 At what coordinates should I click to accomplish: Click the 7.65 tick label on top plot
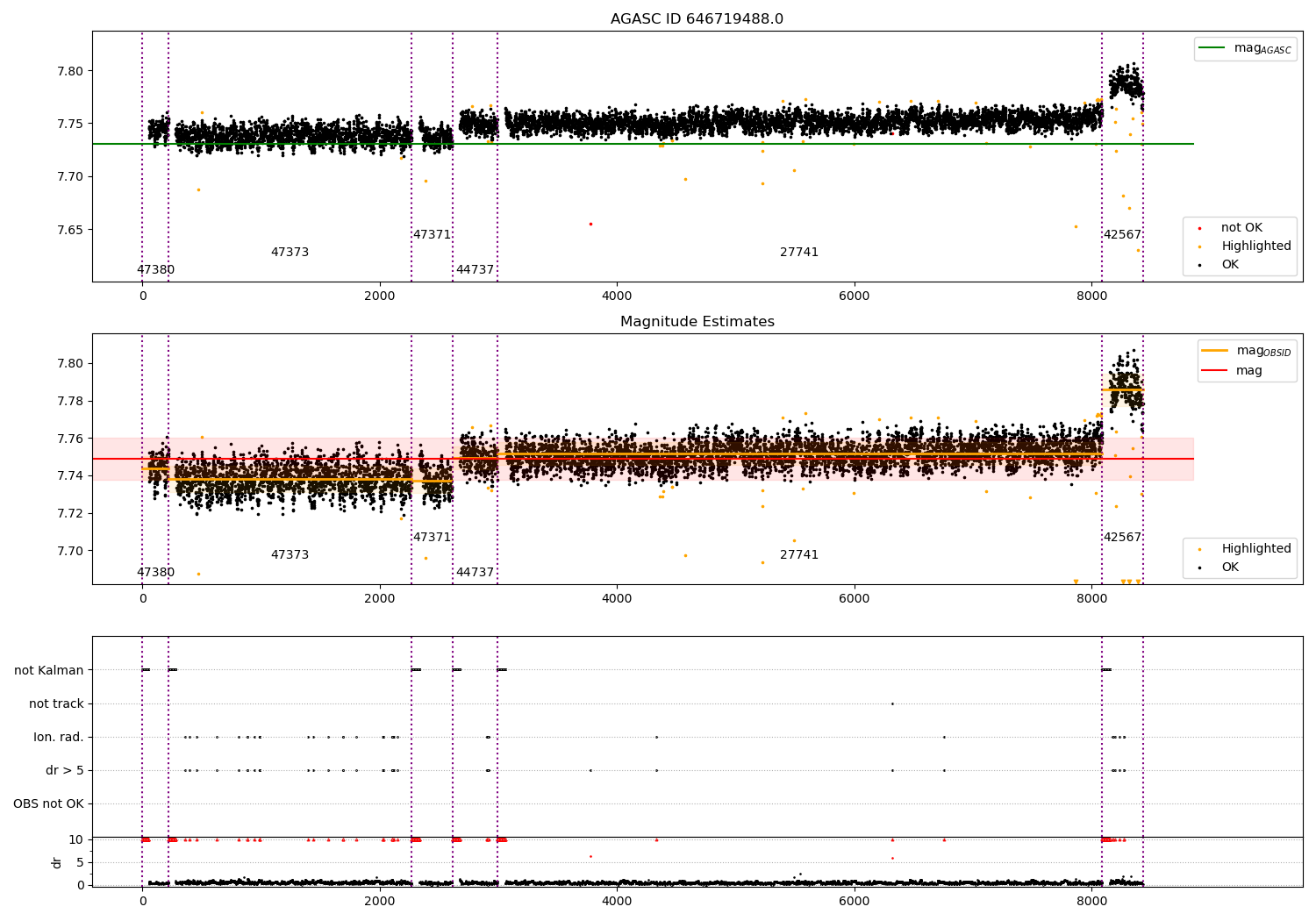coord(70,230)
